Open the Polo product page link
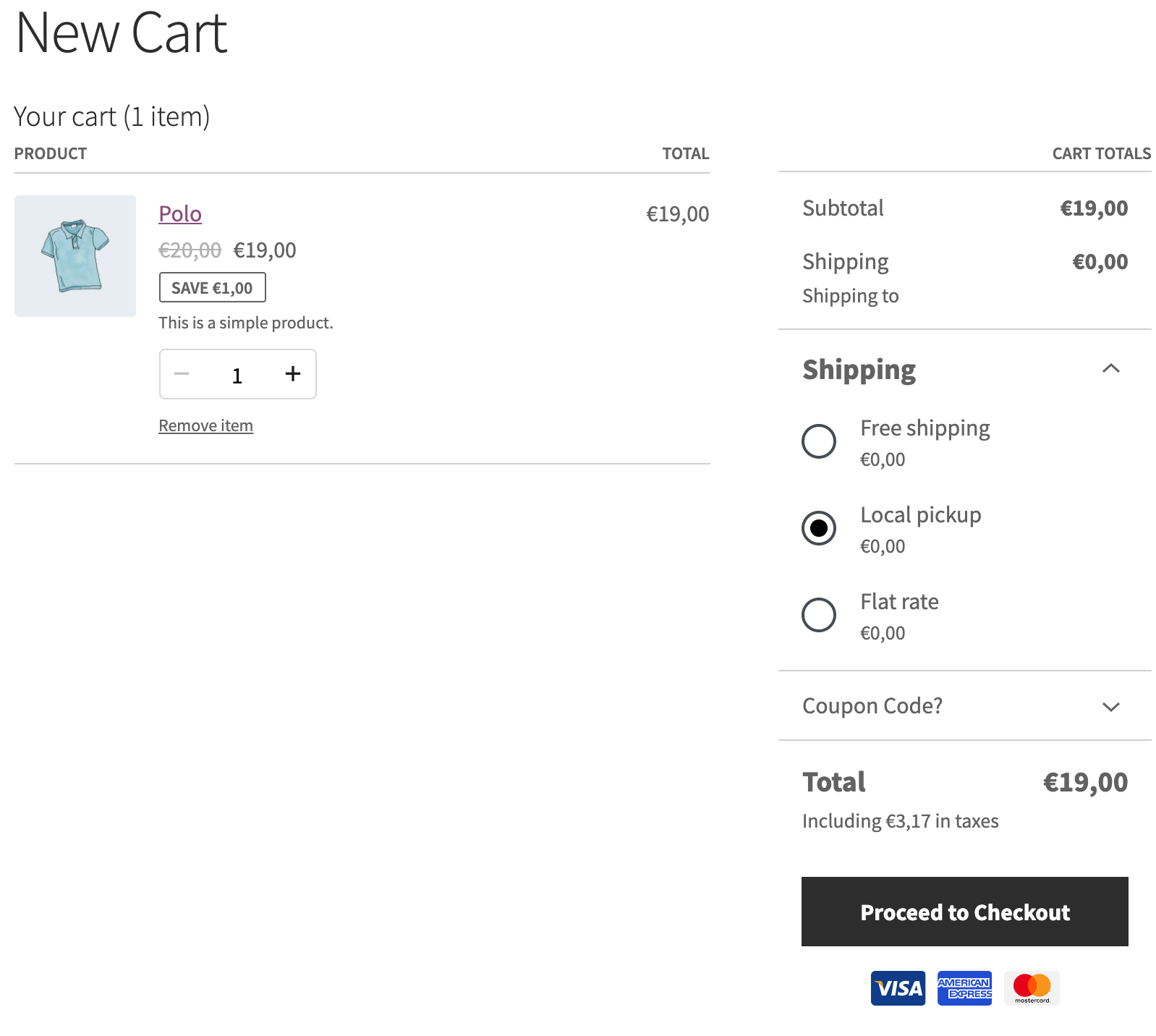This screenshot has width=1156, height=1036. (179, 213)
